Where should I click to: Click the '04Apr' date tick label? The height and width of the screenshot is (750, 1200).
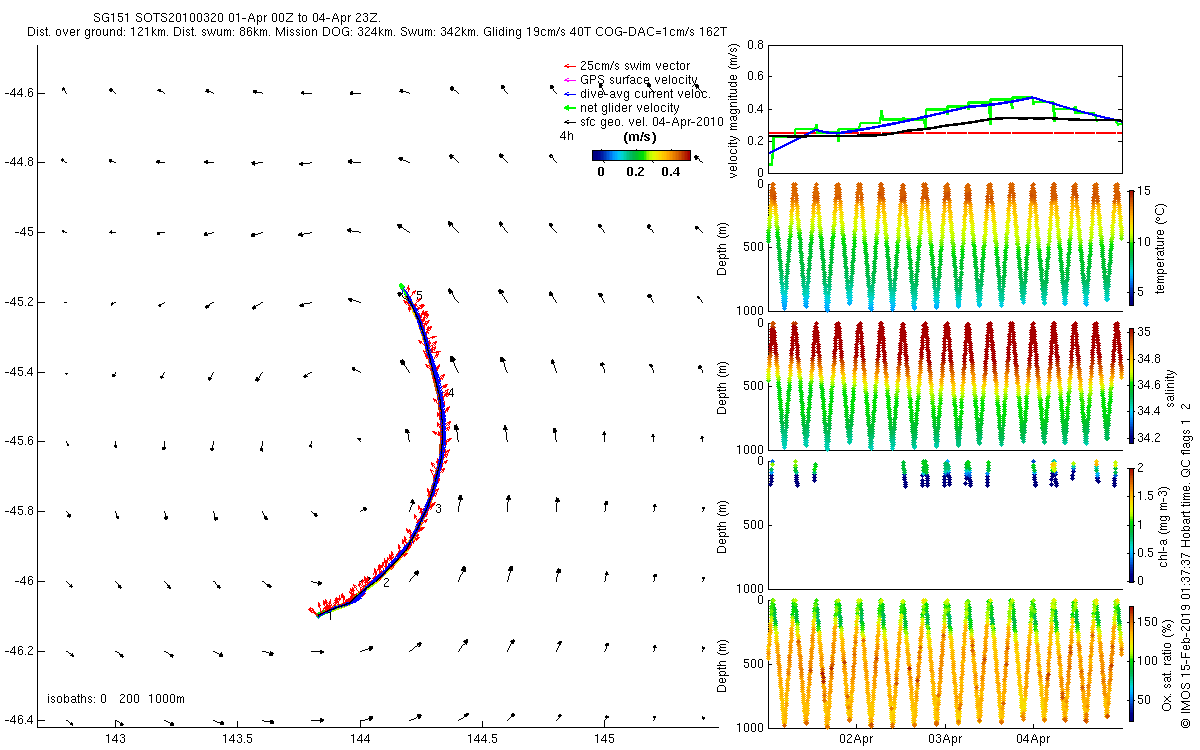pos(1033,740)
